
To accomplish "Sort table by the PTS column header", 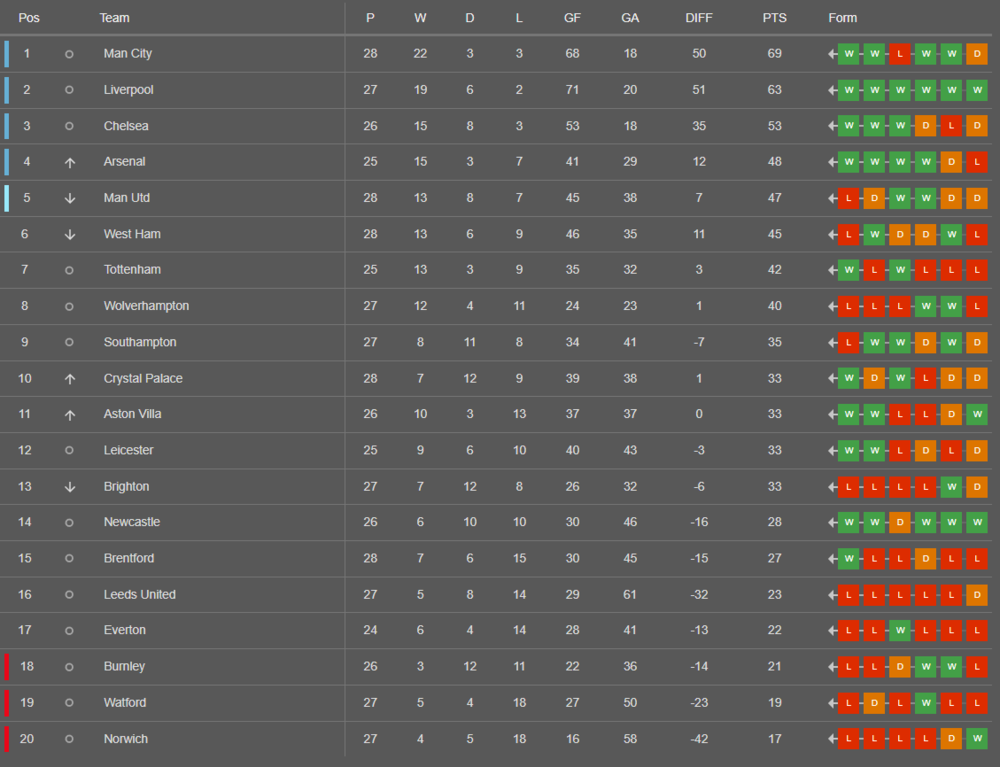I will click(x=774, y=18).
